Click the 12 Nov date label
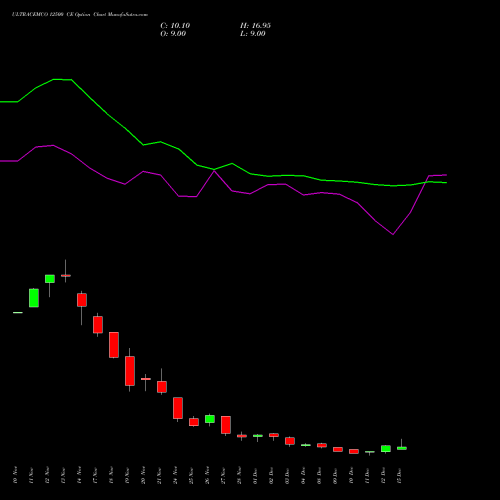 coord(47,475)
